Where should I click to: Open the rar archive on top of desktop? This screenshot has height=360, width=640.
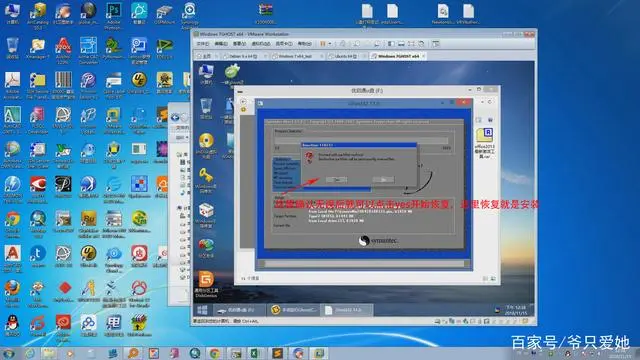[x=265, y=10]
